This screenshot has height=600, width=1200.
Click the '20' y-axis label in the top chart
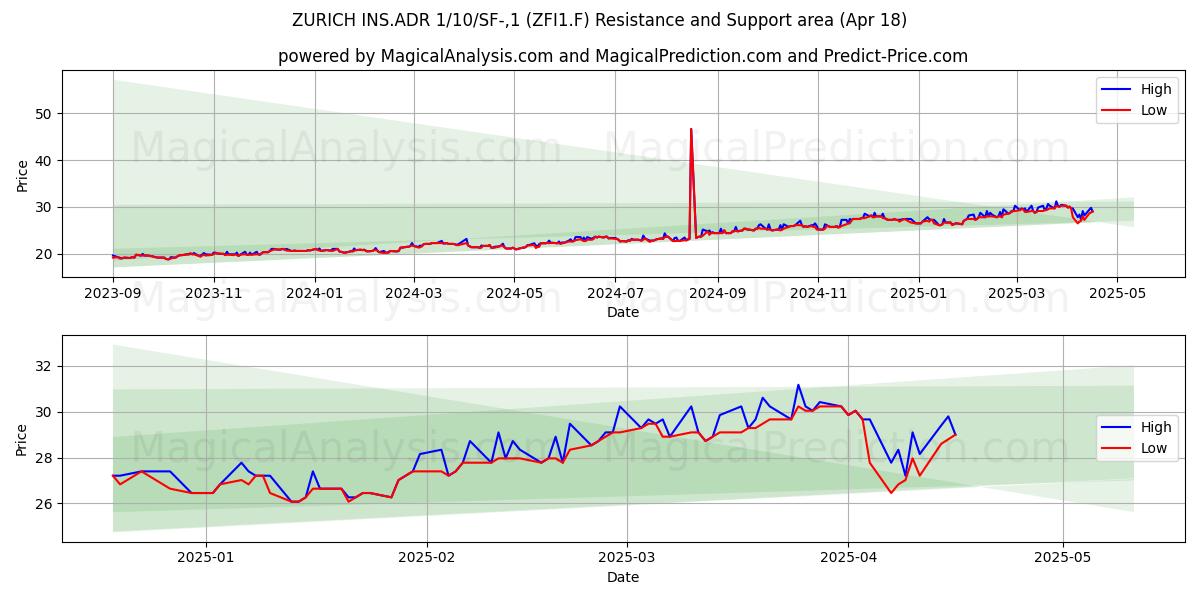(x=45, y=254)
